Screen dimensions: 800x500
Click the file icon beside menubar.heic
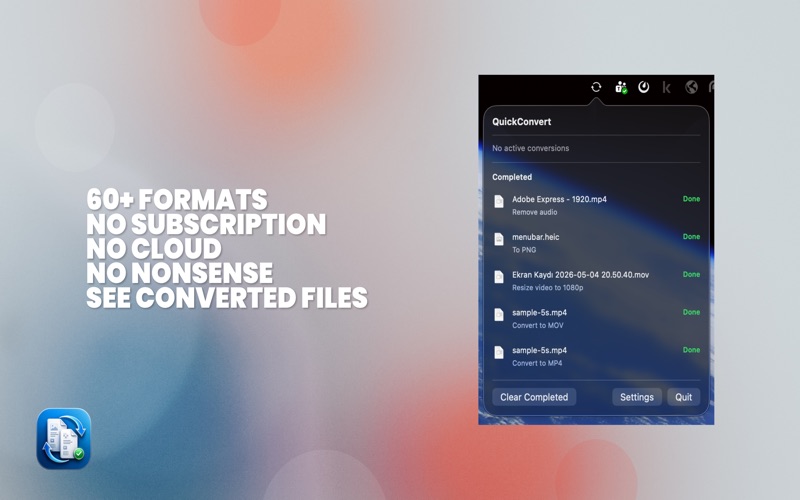(x=499, y=239)
